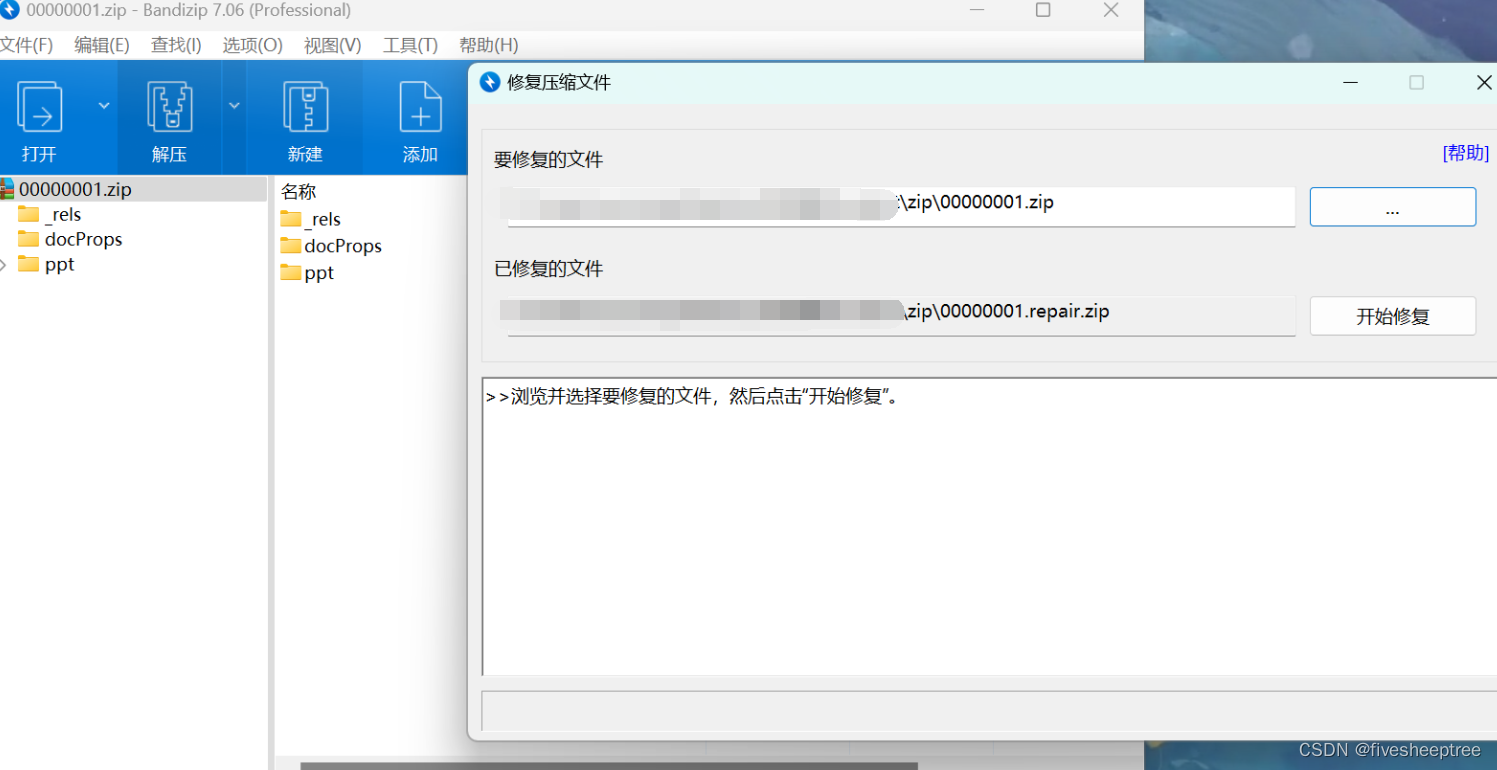
Task: Open the 查找(I) menu
Action: point(175,45)
